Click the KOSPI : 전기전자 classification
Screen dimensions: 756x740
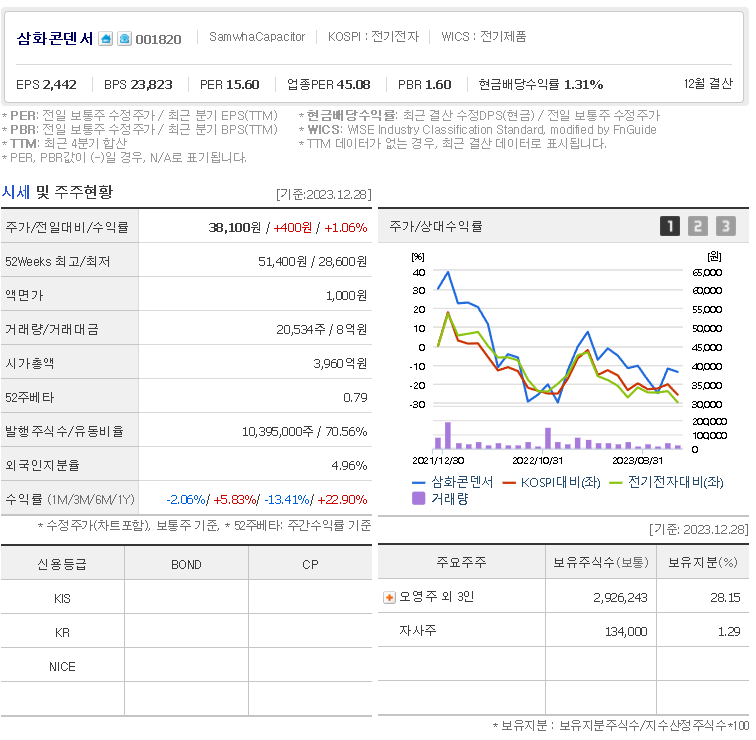coord(373,37)
